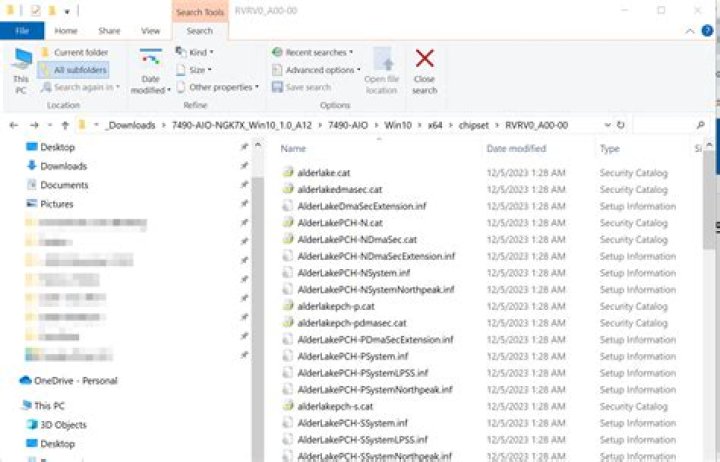Viewport: 720px width, 462px height.
Task: Switch to the Share ribbon tab
Action: (x=109, y=31)
